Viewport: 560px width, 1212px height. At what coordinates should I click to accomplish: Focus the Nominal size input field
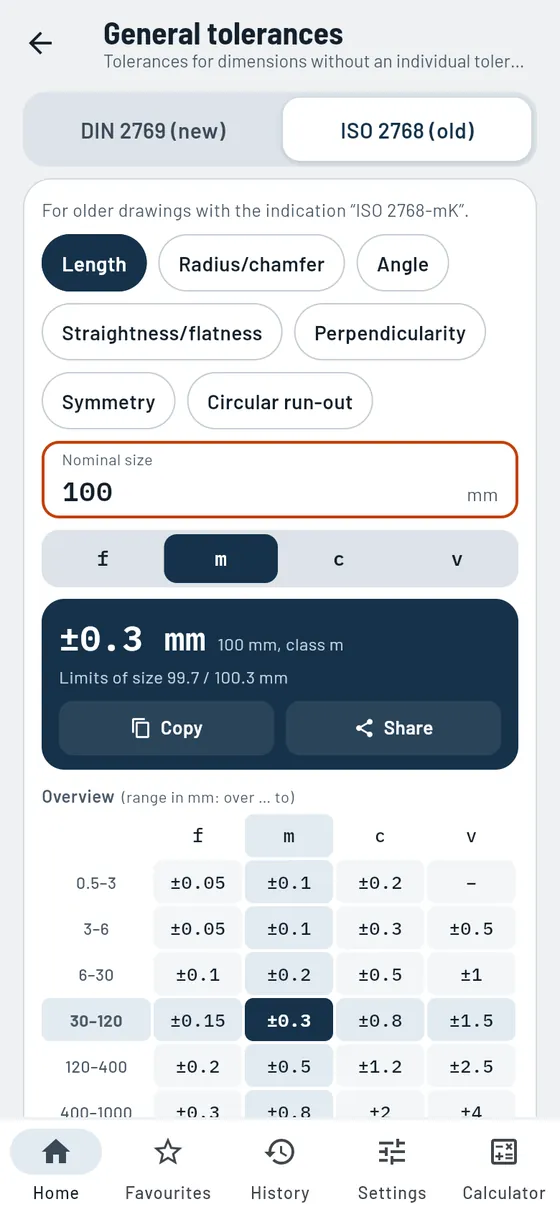pos(280,480)
